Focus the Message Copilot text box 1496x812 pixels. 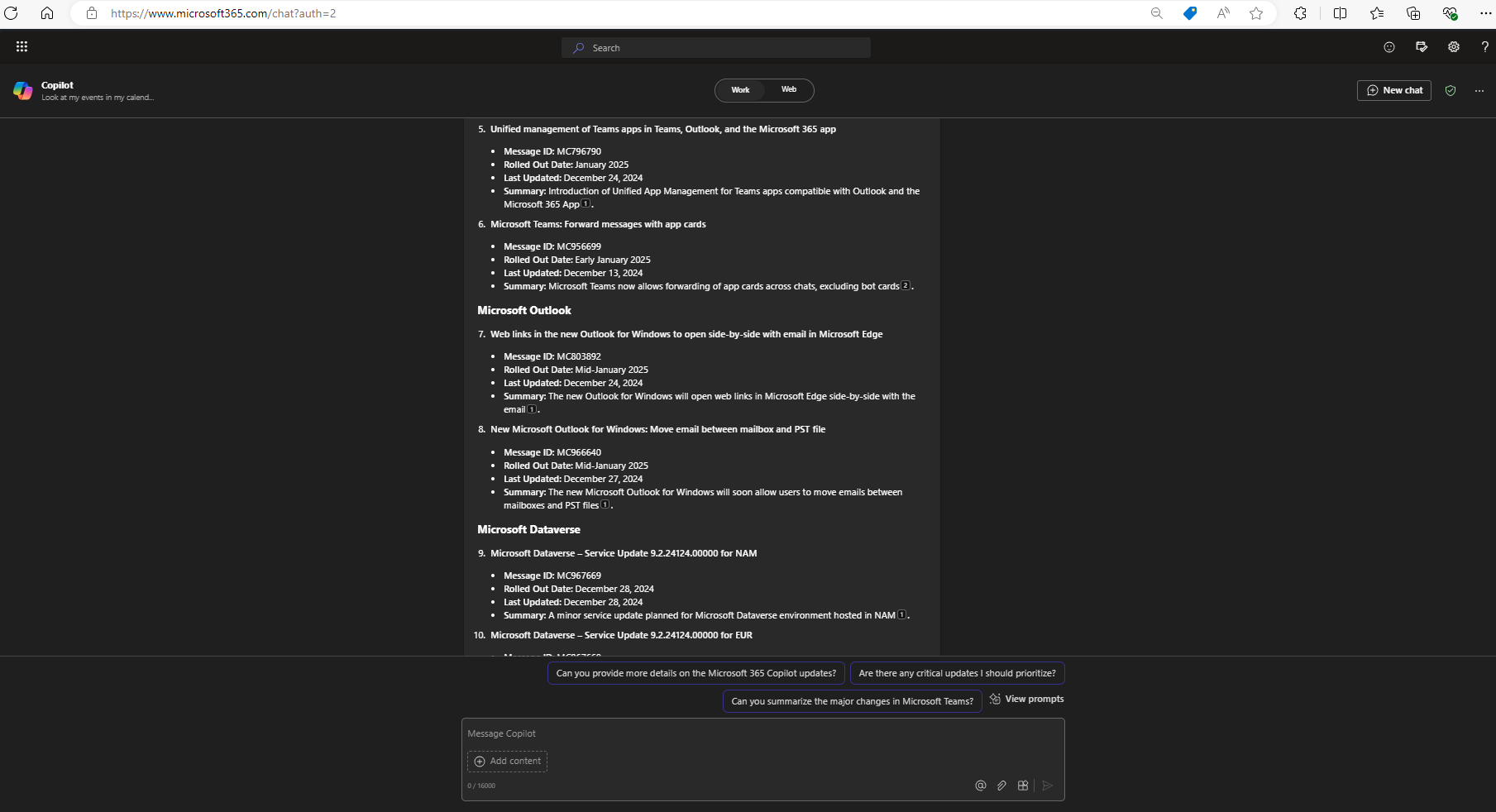tap(762, 733)
